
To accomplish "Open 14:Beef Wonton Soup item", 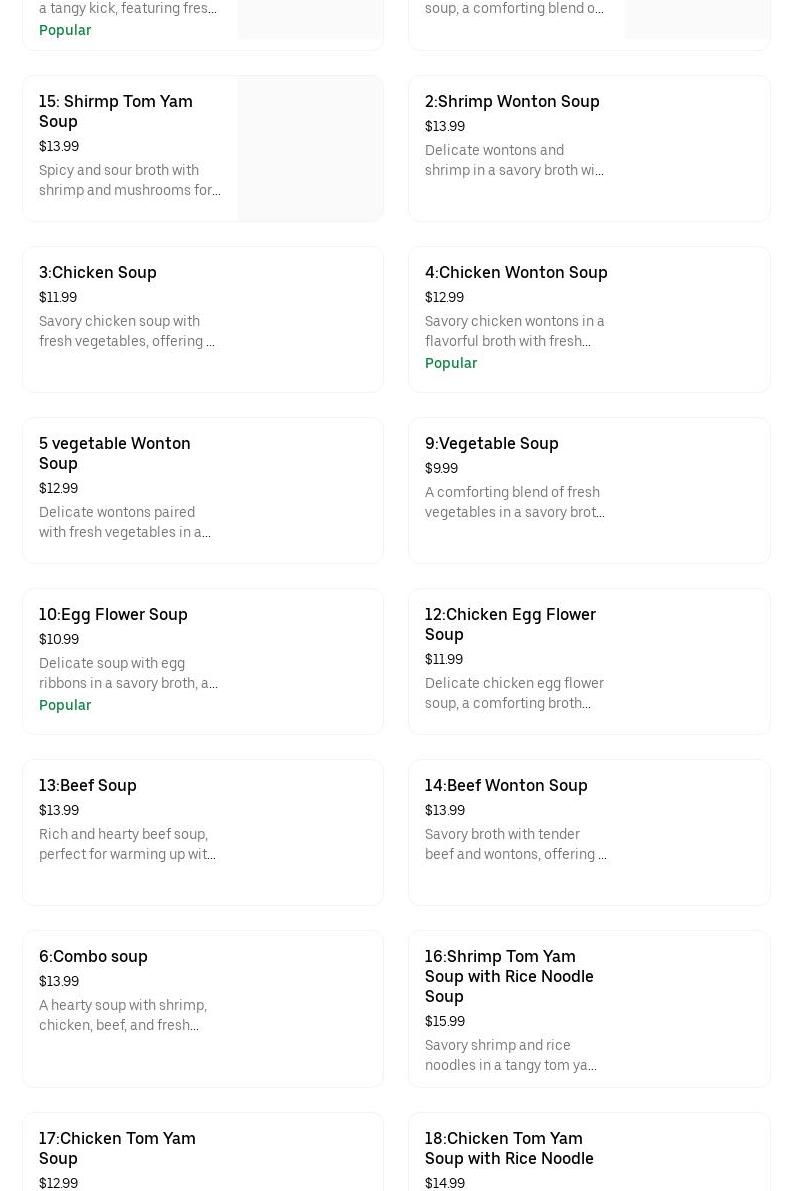I will [506, 786].
